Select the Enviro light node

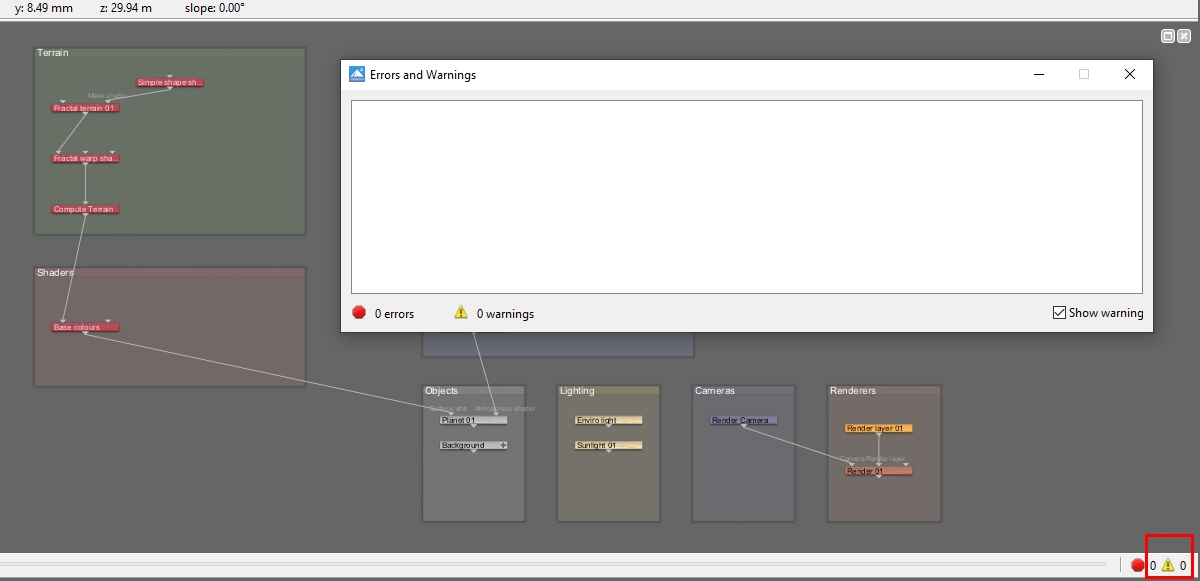coord(608,420)
